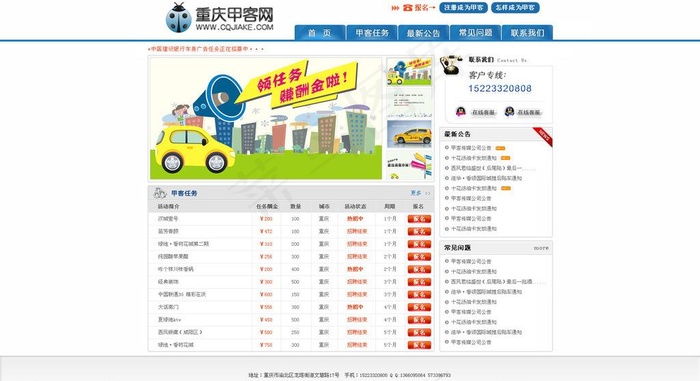The image size is (700, 381).
Task: Click 在线客服 next to blue QQ icon
Action: tap(529, 112)
